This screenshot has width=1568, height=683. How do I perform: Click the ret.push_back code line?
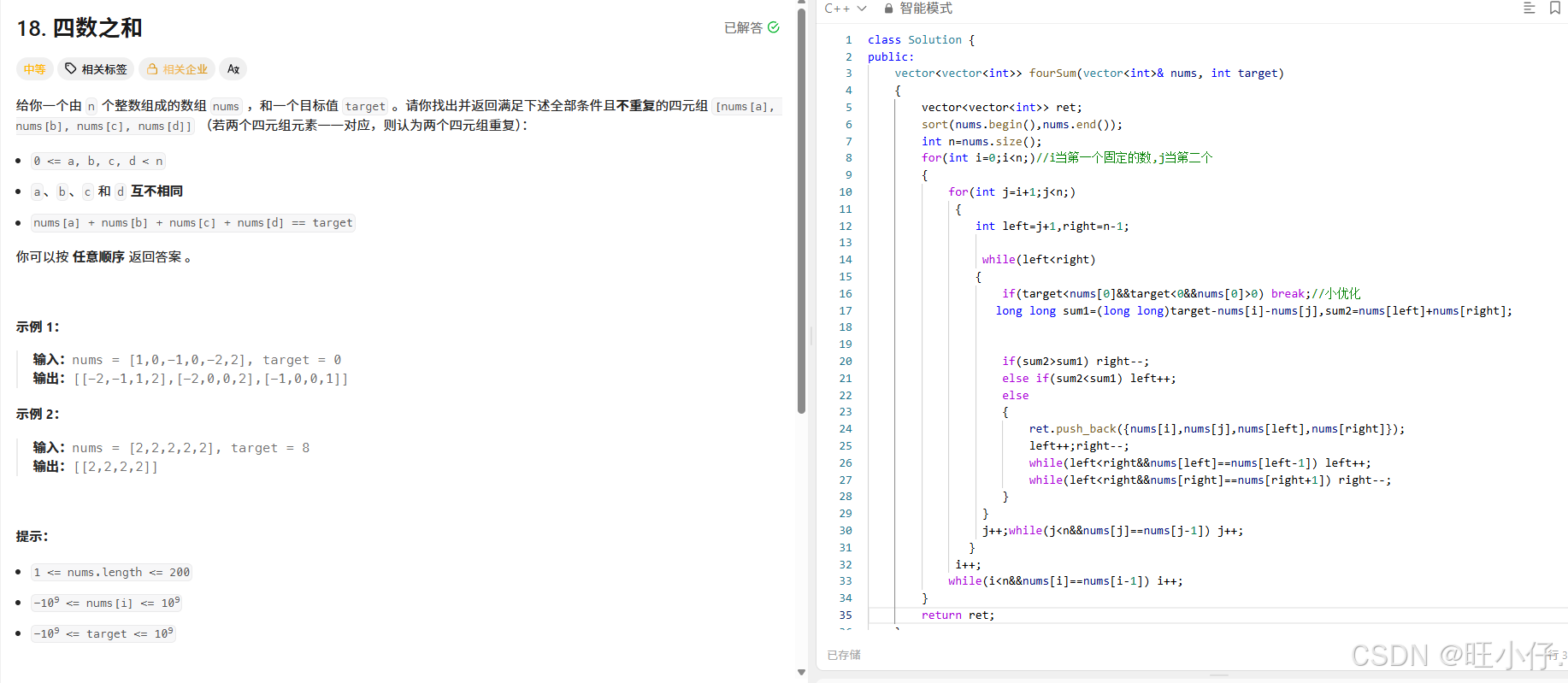tap(1217, 429)
